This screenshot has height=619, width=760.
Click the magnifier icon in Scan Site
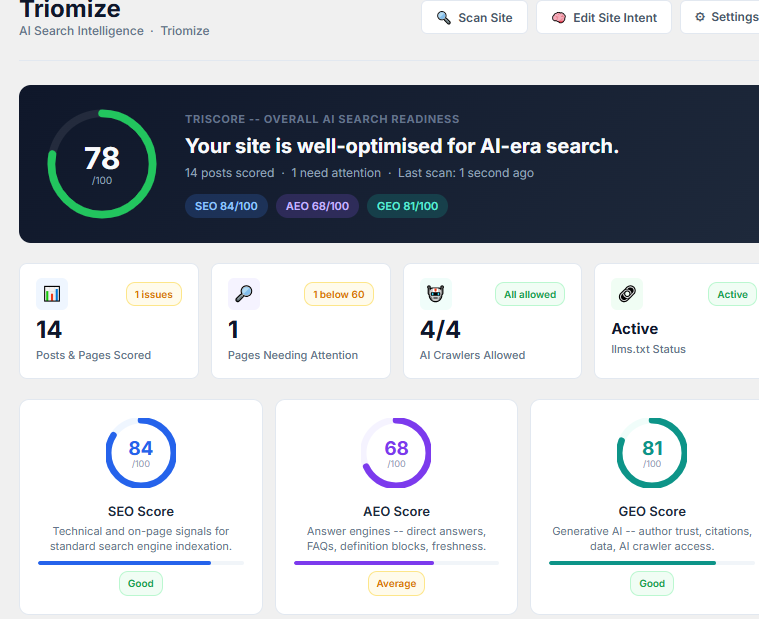point(443,18)
